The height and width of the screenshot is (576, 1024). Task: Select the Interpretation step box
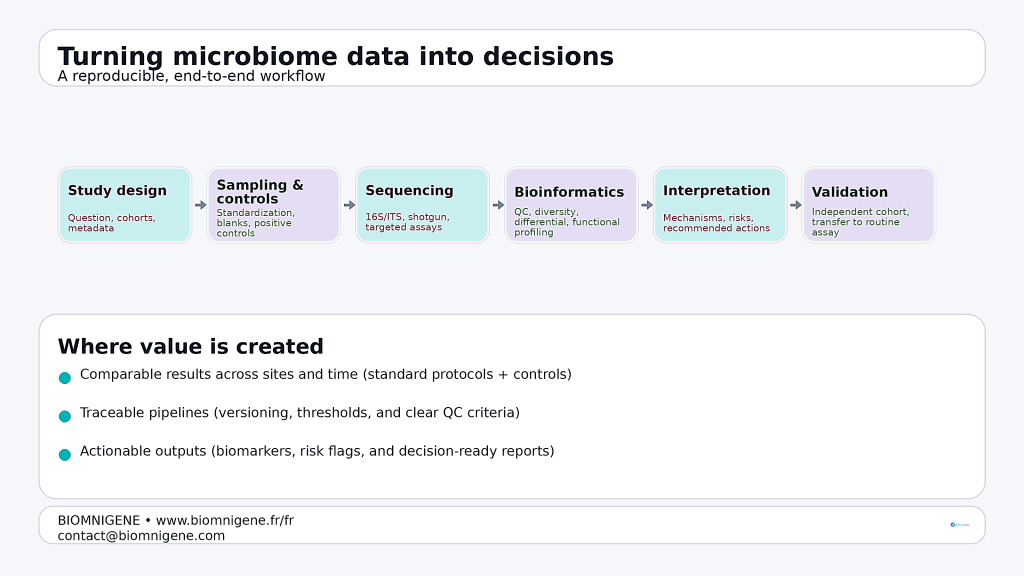[720, 205]
